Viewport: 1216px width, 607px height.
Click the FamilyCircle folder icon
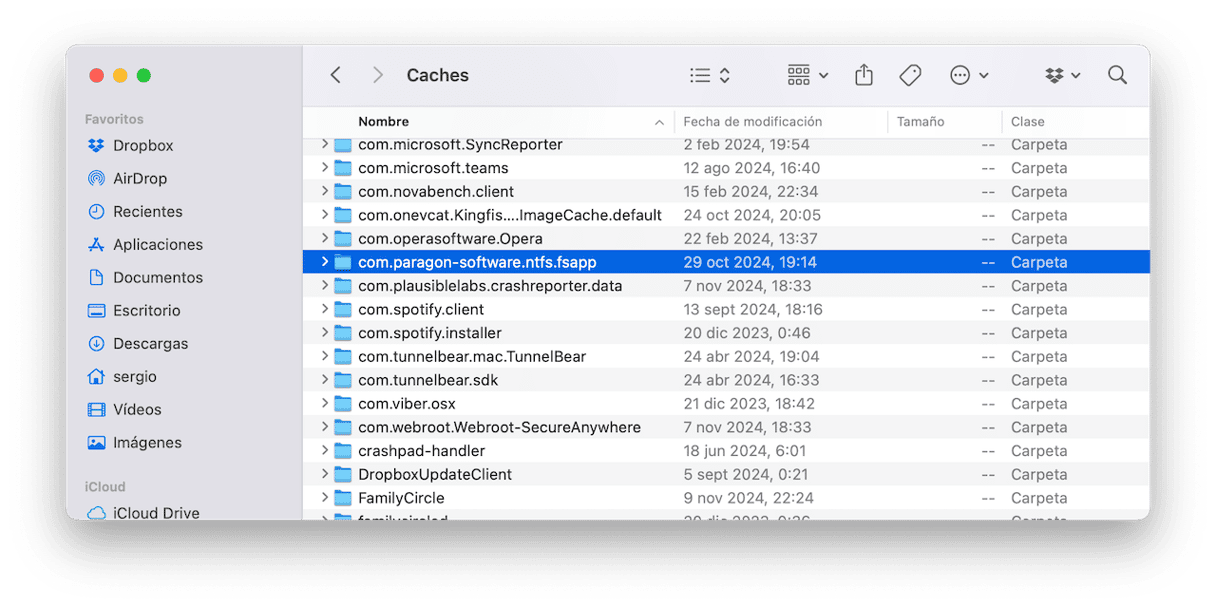pyautogui.click(x=343, y=498)
